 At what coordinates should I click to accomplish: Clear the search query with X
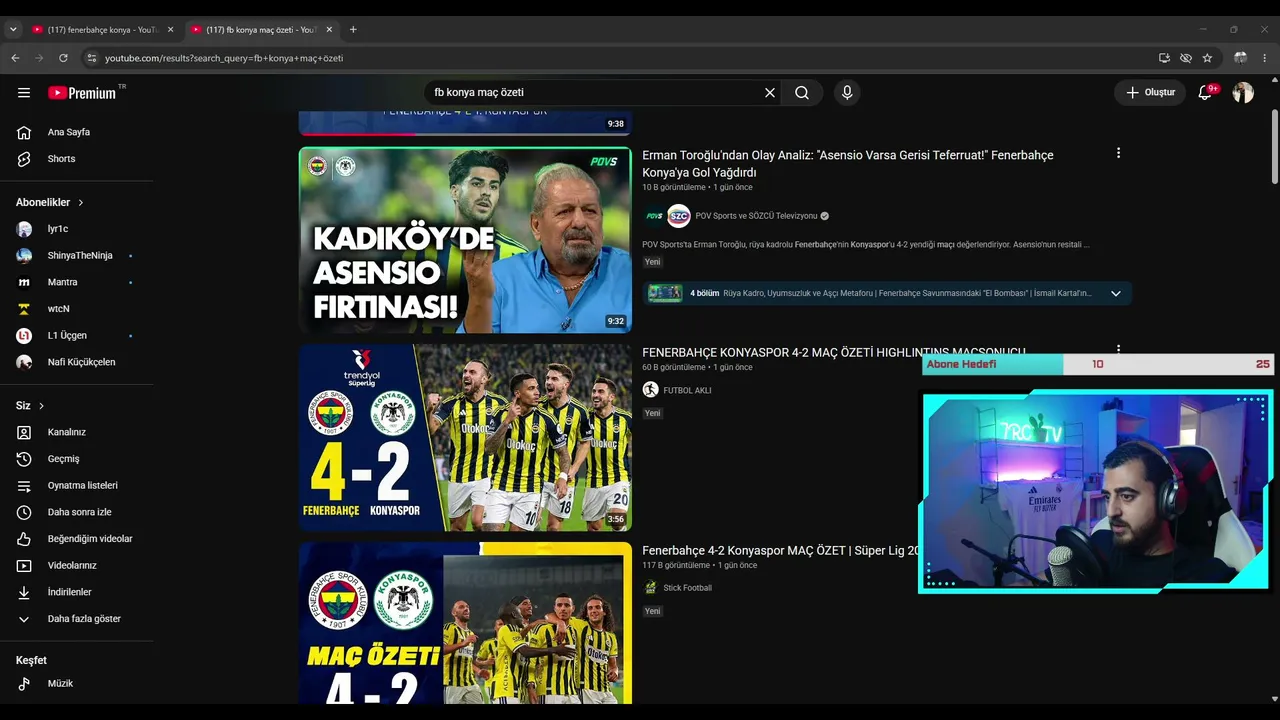pyautogui.click(x=770, y=93)
